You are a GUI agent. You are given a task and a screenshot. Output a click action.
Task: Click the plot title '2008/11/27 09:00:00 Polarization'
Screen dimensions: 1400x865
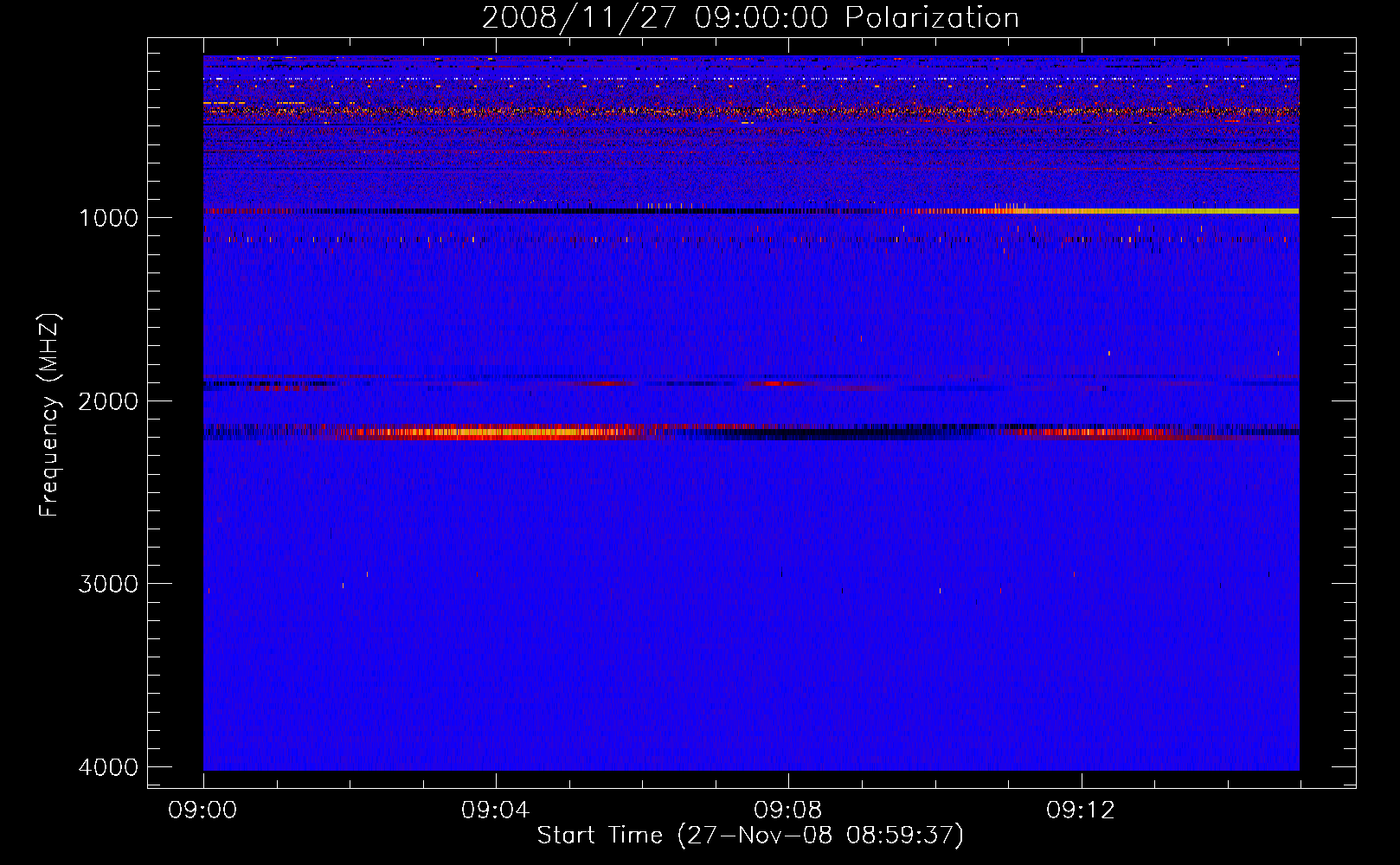750,17
